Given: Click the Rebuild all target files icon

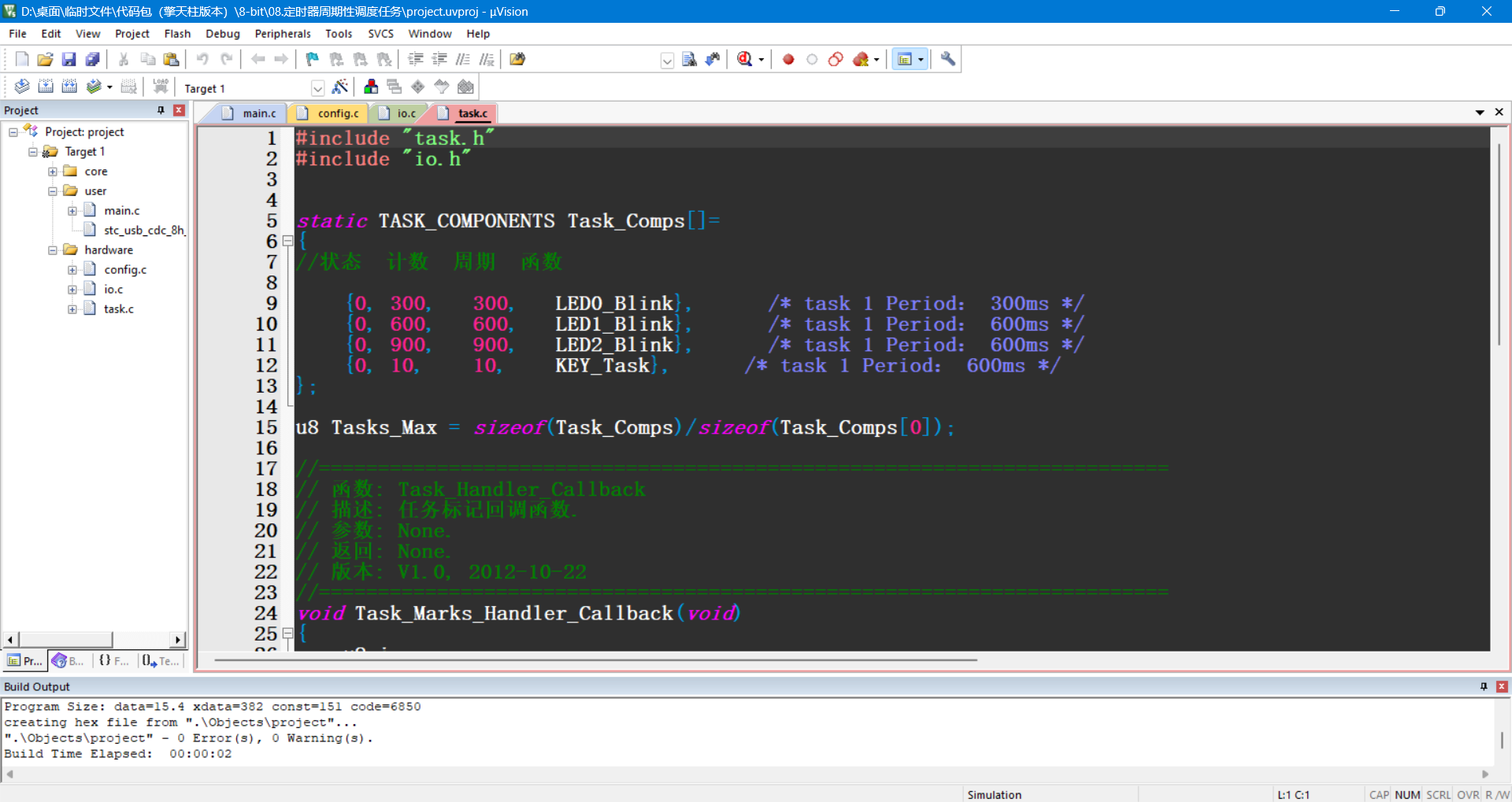Looking at the screenshot, I should point(69,87).
